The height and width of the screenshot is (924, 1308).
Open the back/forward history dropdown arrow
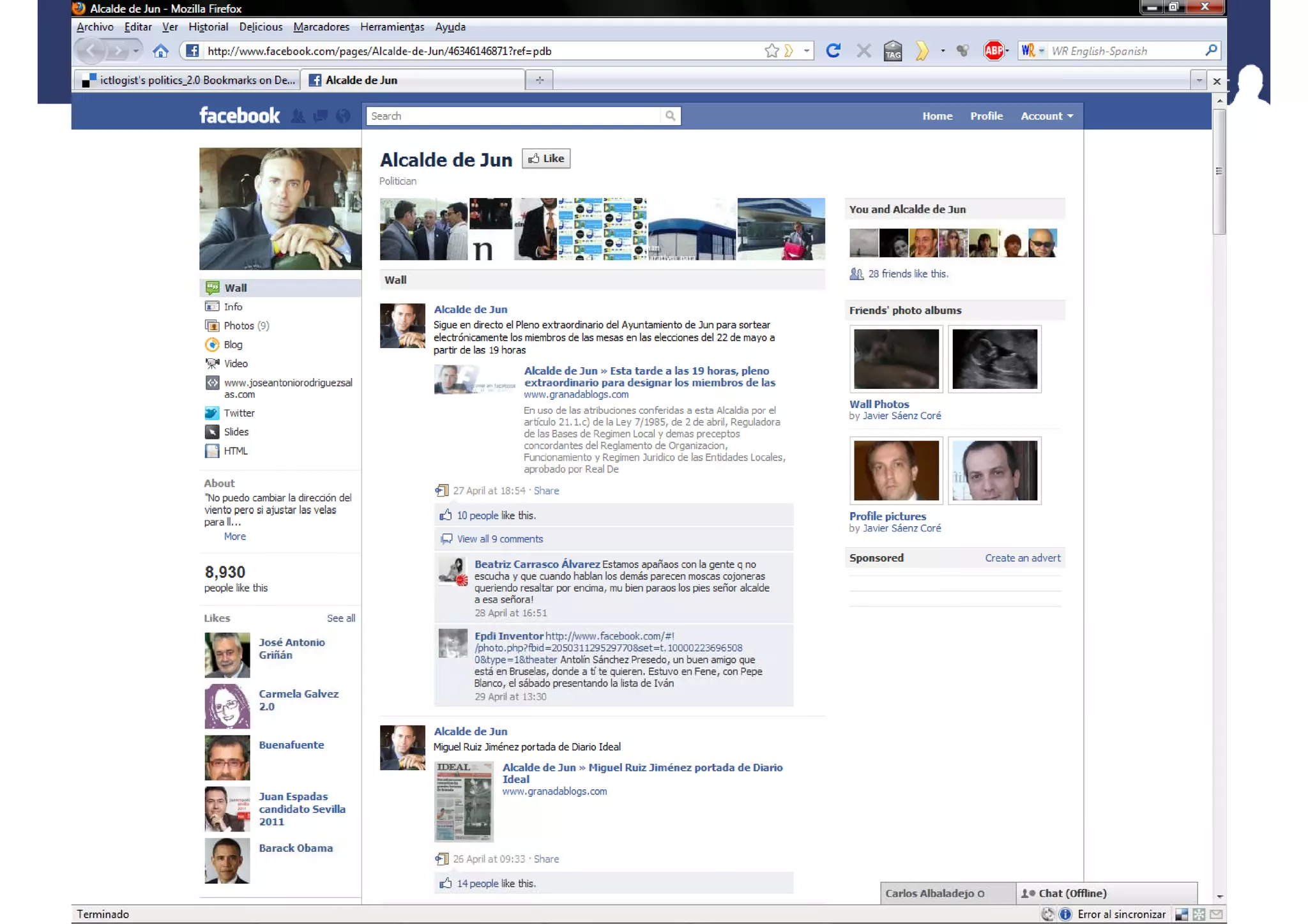[135, 50]
